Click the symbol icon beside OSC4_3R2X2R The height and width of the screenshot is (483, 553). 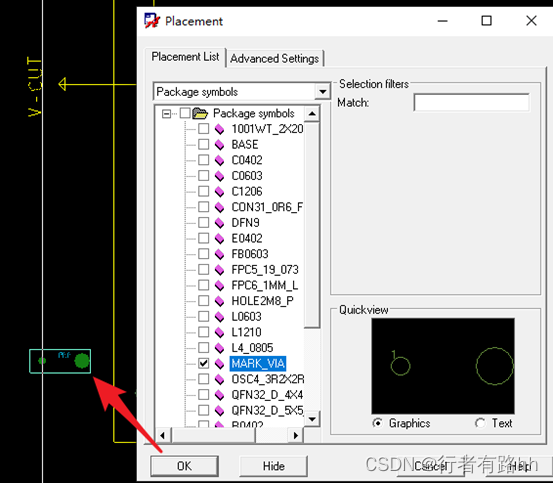pyautogui.click(x=219, y=379)
